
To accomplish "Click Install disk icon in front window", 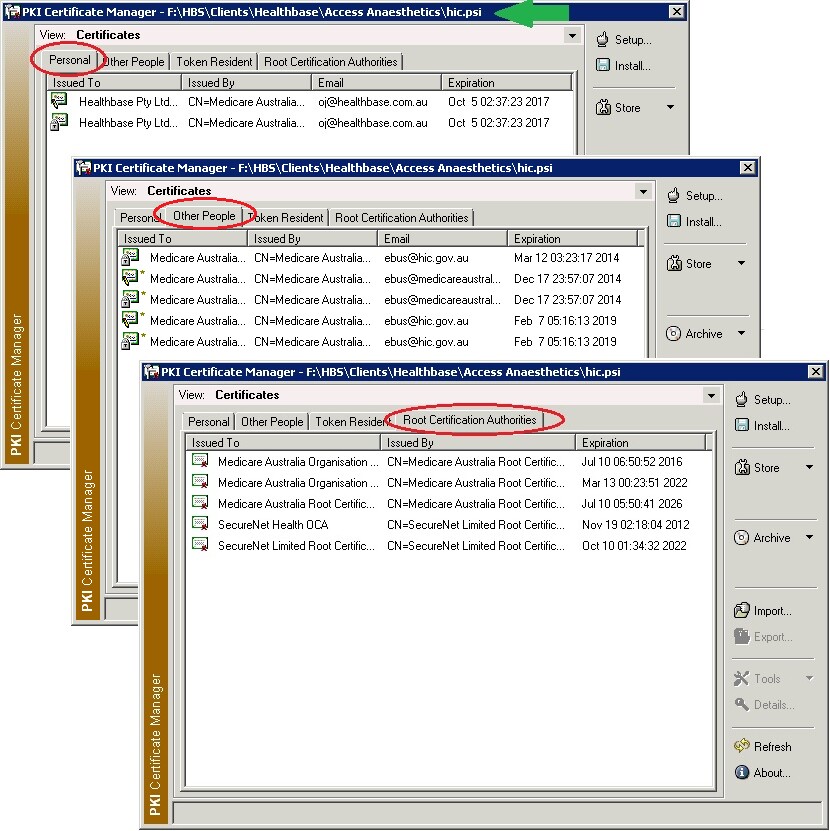I will (741, 425).
